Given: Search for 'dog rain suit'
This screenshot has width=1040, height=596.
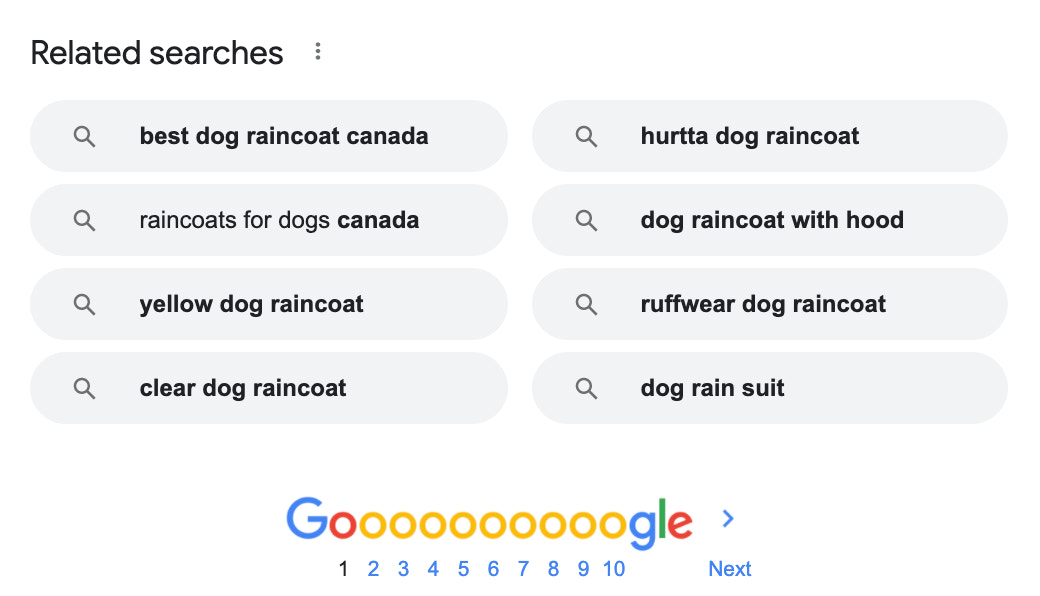Looking at the screenshot, I should tap(712, 388).
